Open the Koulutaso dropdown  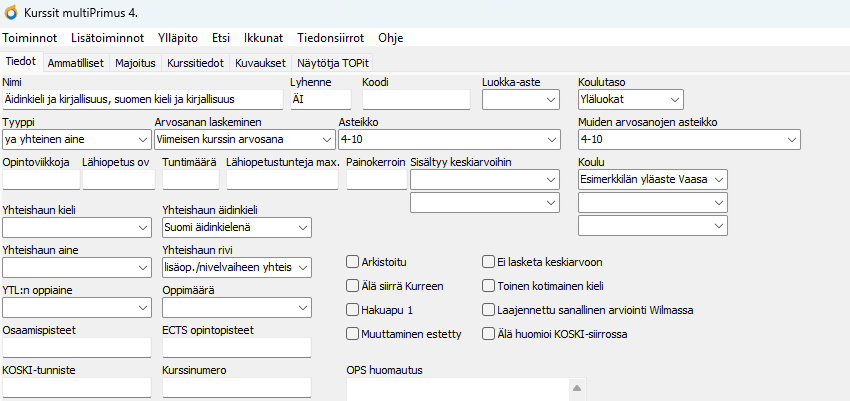click(x=675, y=99)
